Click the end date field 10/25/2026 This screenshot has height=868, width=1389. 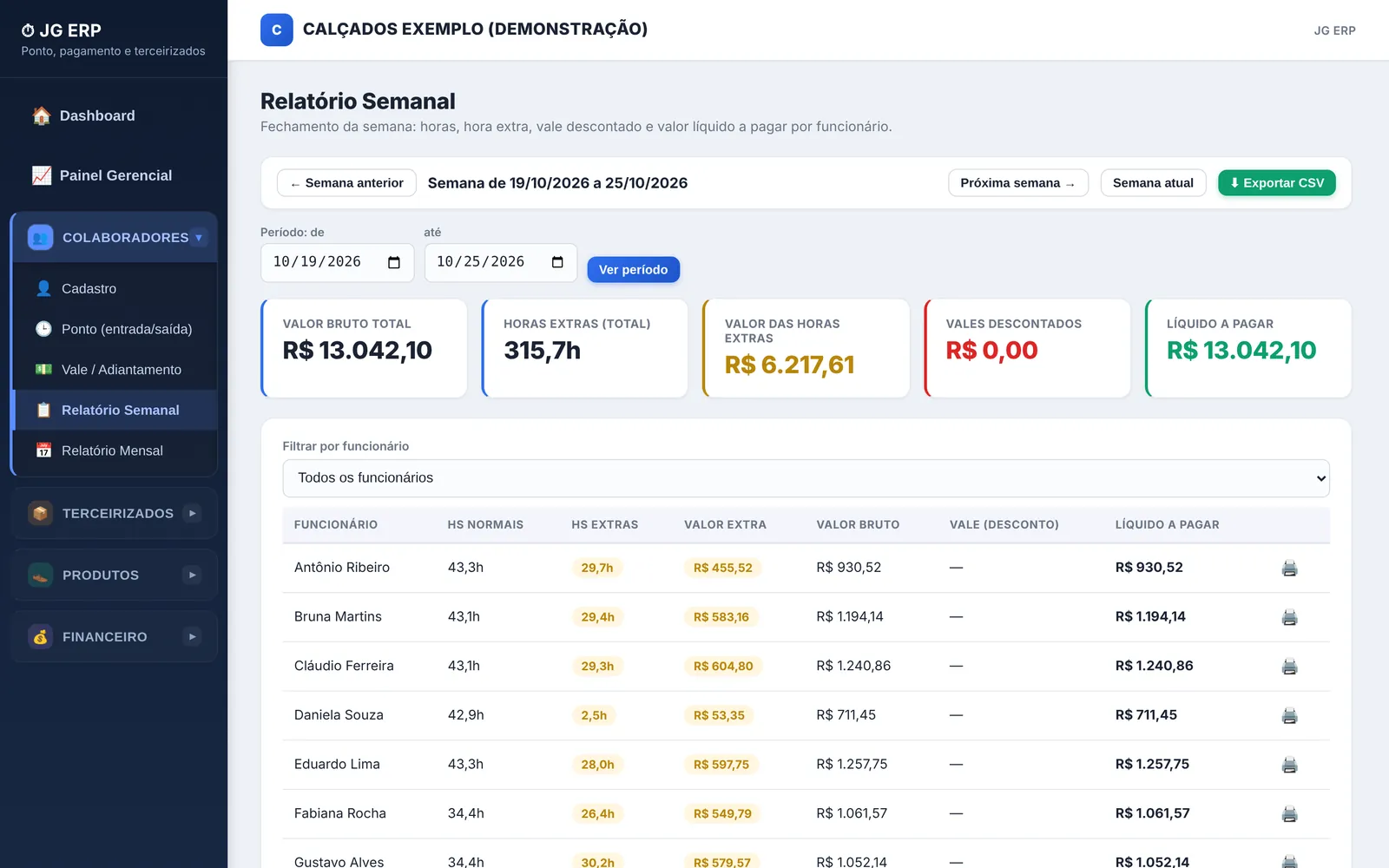point(500,262)
